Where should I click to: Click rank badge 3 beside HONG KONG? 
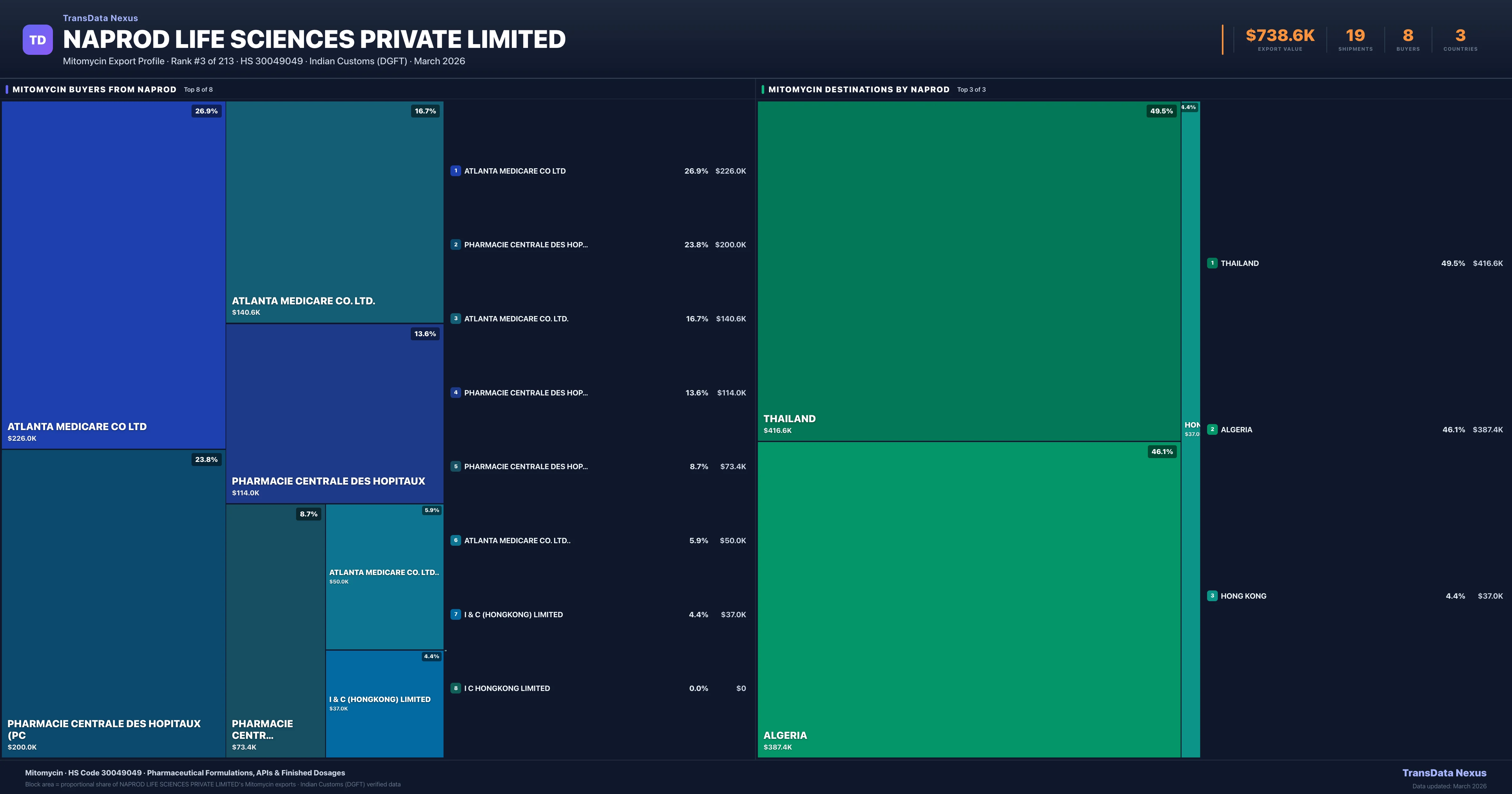point(1212,595)
